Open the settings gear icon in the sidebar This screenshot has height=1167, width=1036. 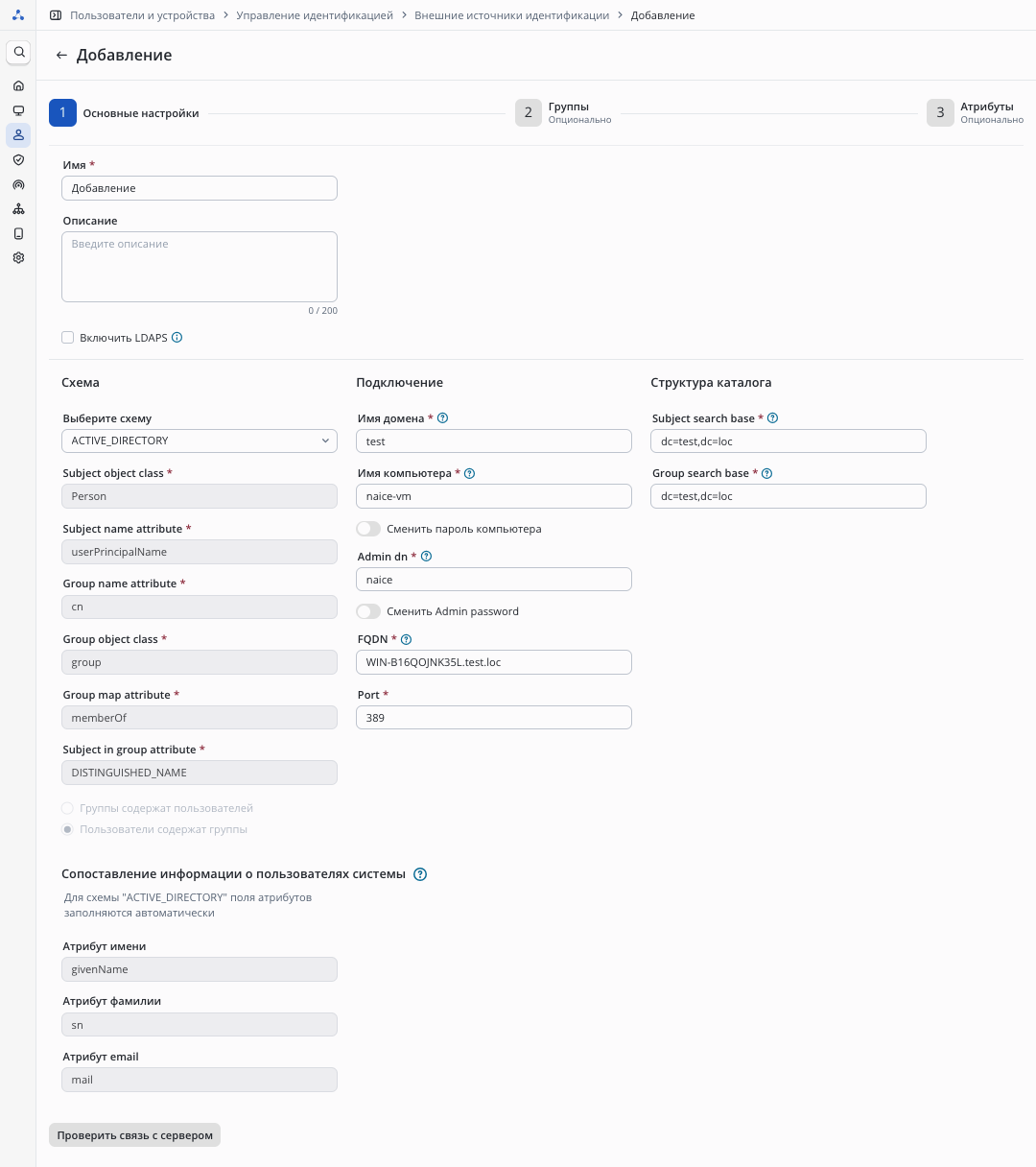(18, 258)
